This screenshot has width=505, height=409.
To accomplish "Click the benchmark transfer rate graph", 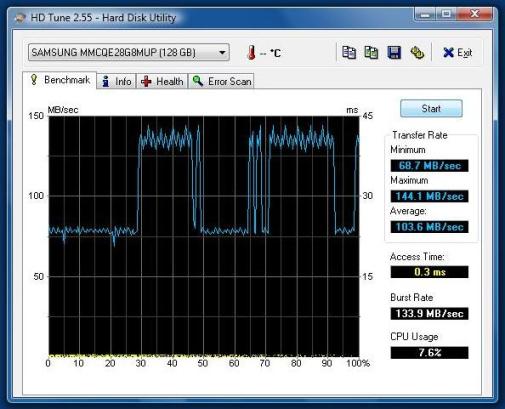I will (204, 237).
